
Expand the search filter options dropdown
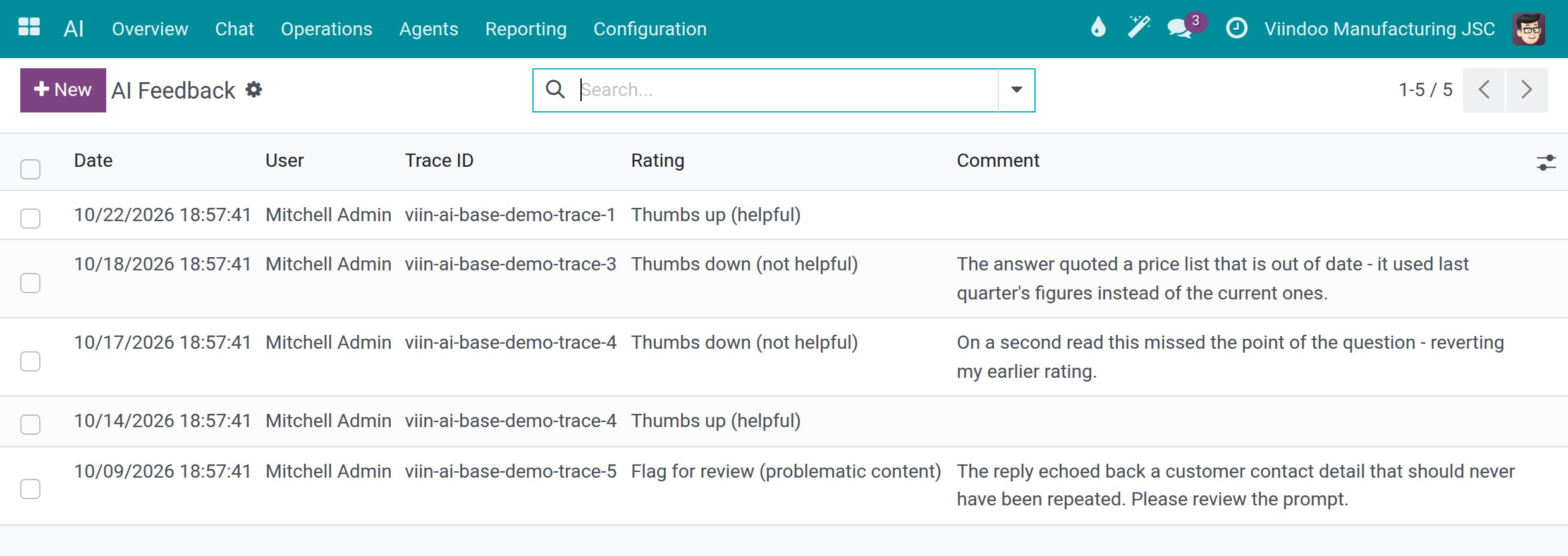coord(1016,90)
